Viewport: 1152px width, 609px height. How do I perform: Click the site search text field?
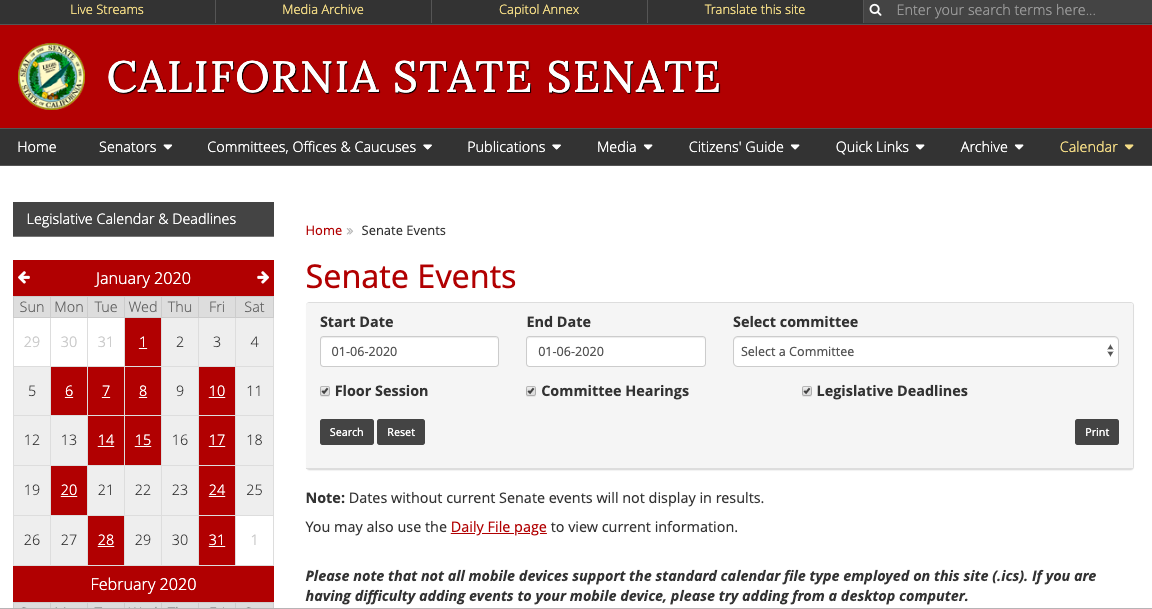pos(1018,10)
